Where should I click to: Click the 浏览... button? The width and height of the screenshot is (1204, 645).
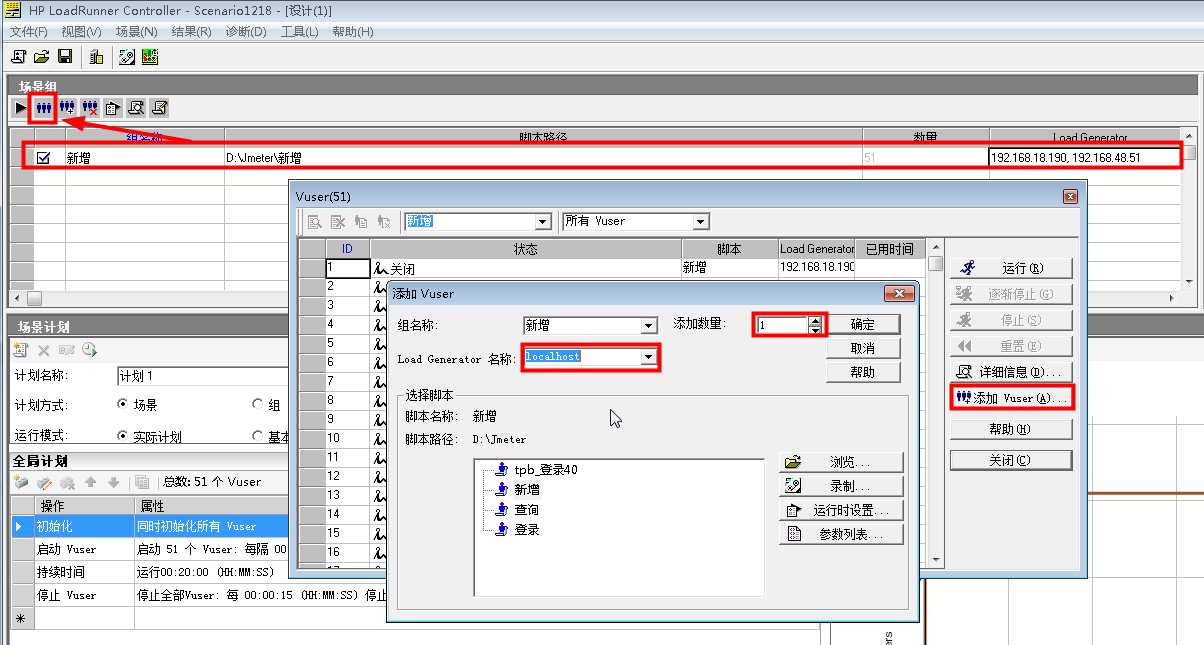(x=841, y=462)
